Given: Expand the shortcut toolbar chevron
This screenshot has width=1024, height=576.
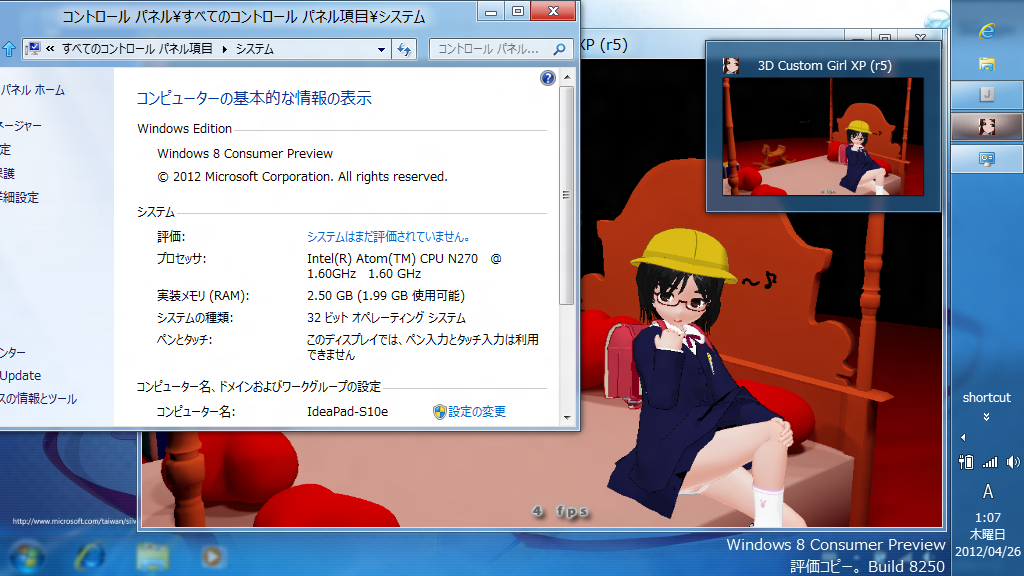Looking at the screenshot, I should click(x=987, y=416).
